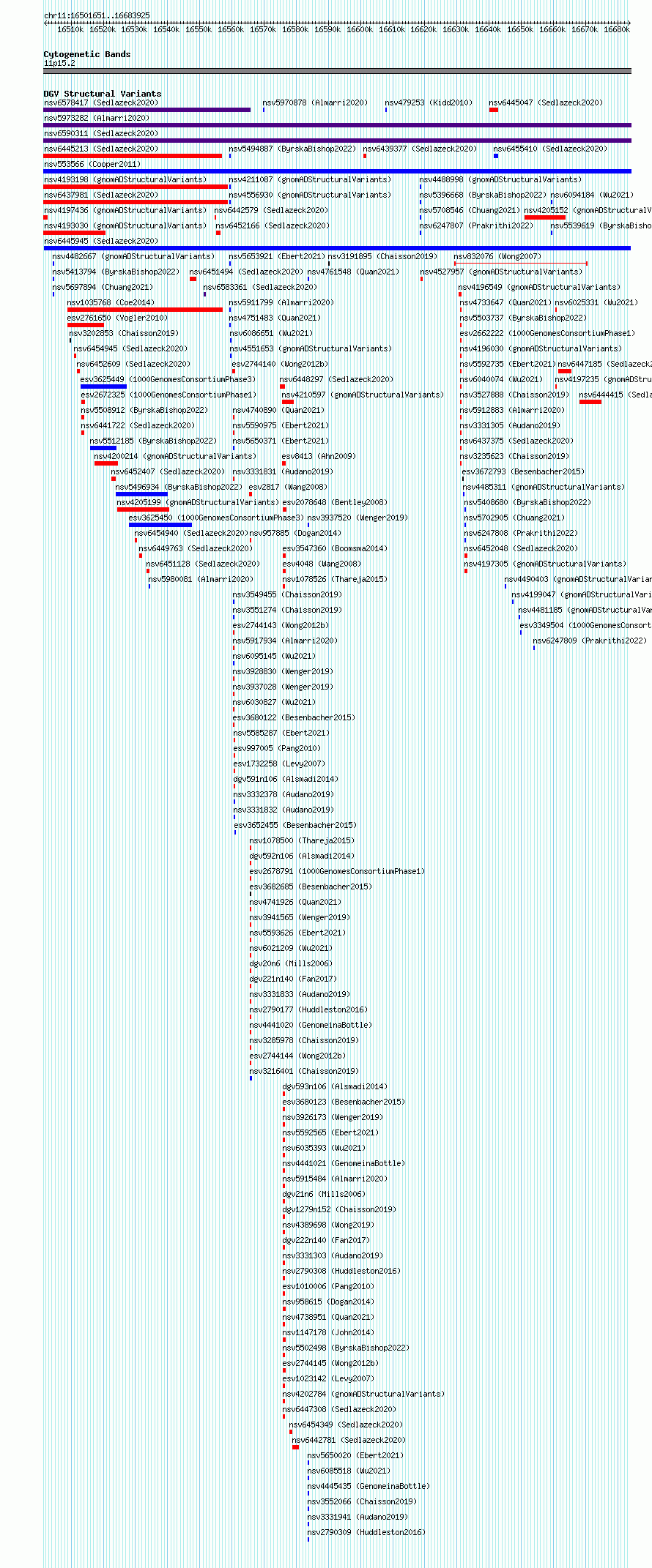The height and width of the screenshot is (1568, 652).
Task: Open esv2078648 (Bentley2008)
Action: [335, 503]
